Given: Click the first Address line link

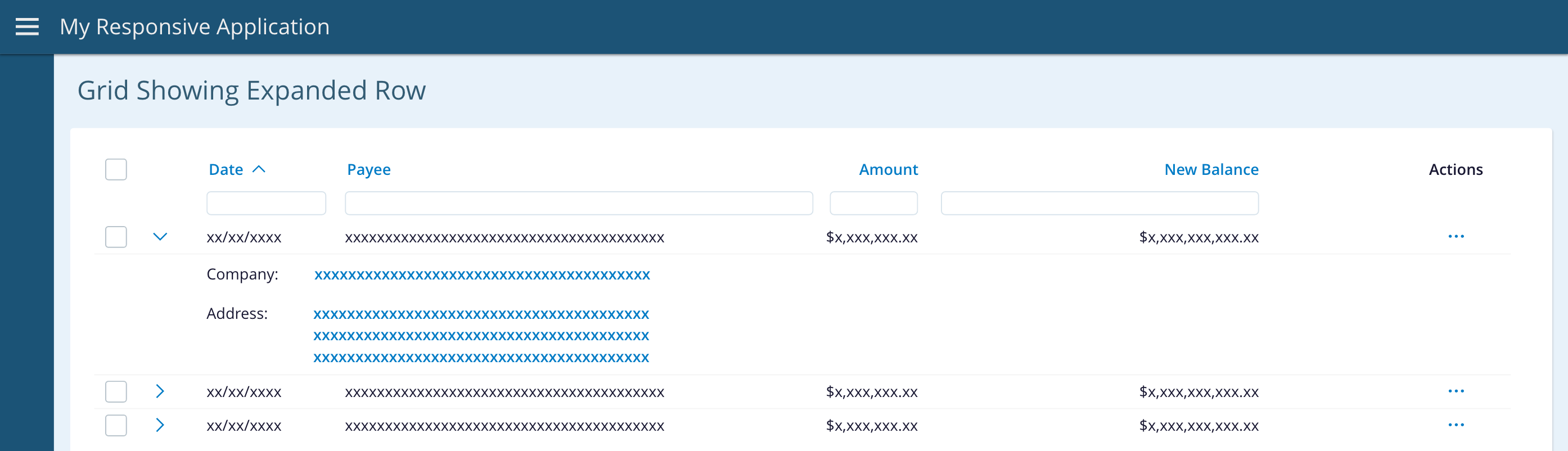Looking at the screenshot, I should point(481,315).
